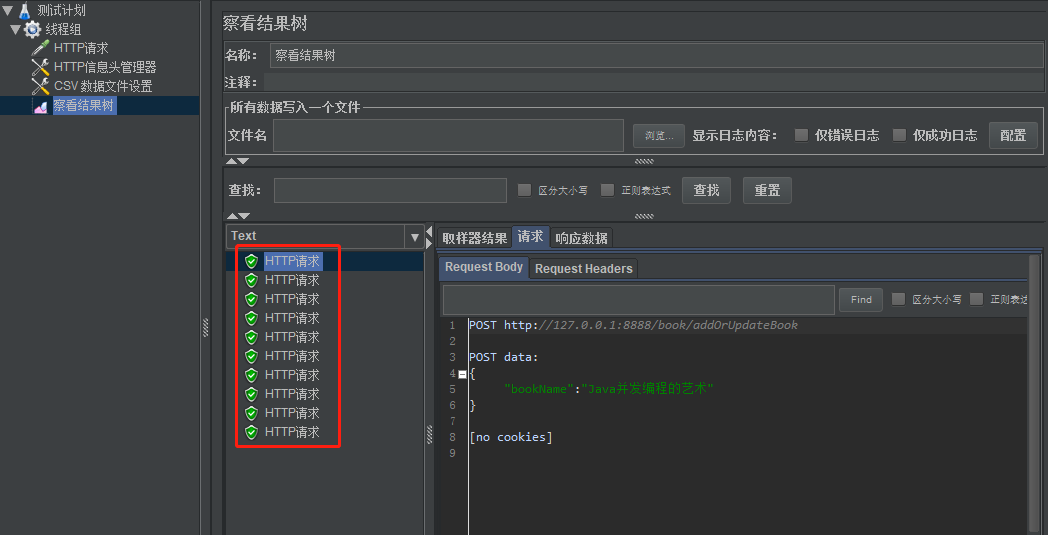The height and width of the screenshot is (535, 1048).
Task: Select 测试计划 in the tree
Action: point(61,11)
